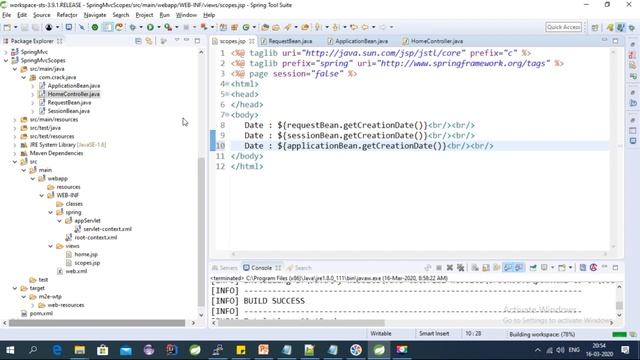Toggle Show Console on standard error change
Screen dimensions: 640x360
tap(519, 268)
